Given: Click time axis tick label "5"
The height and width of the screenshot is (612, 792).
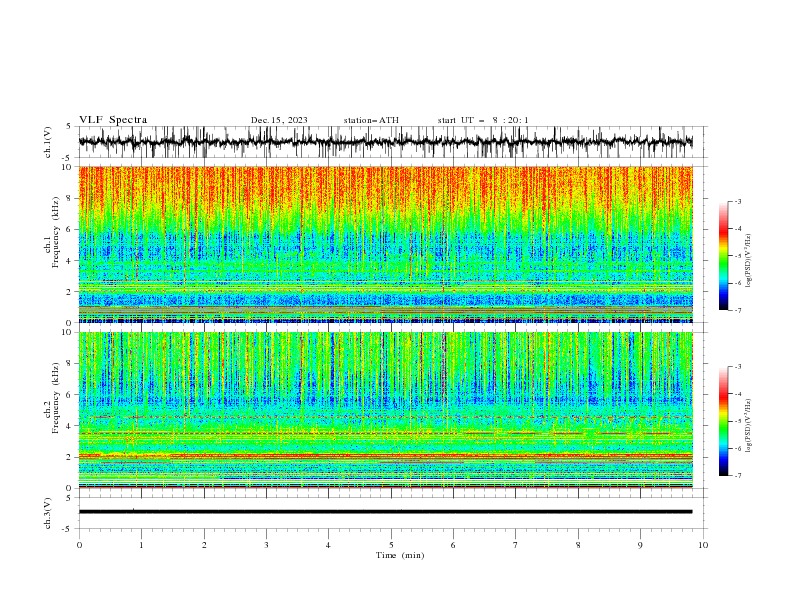Looking at the screenshot, I should [x=391, y=545].
